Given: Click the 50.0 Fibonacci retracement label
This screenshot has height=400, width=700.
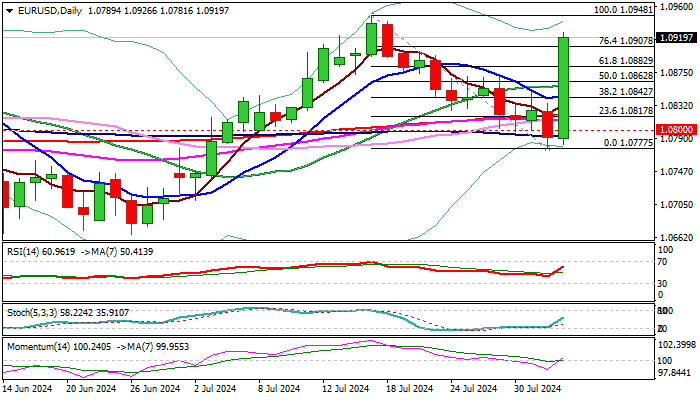Looking at the screenshot, I should tap(626, 75).
